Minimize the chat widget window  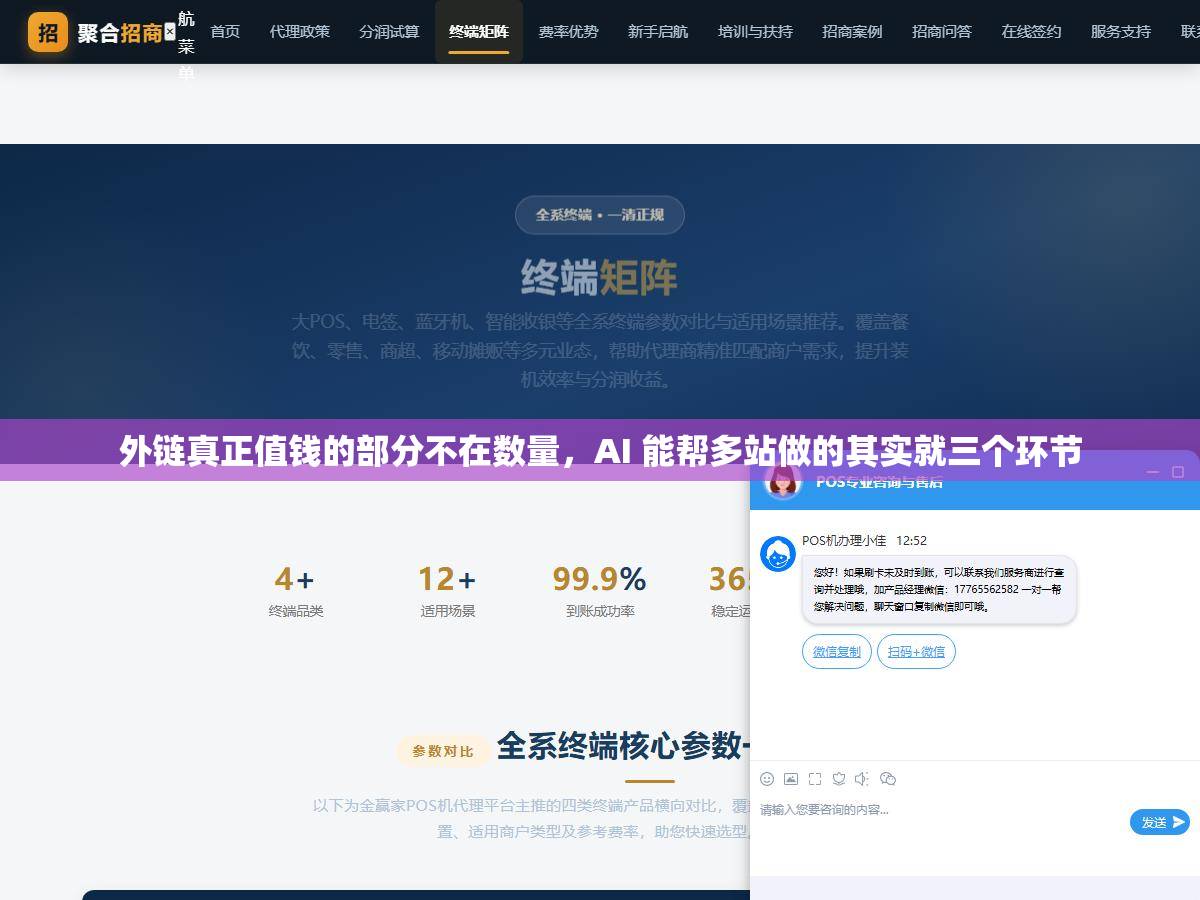coord(1153,472)
